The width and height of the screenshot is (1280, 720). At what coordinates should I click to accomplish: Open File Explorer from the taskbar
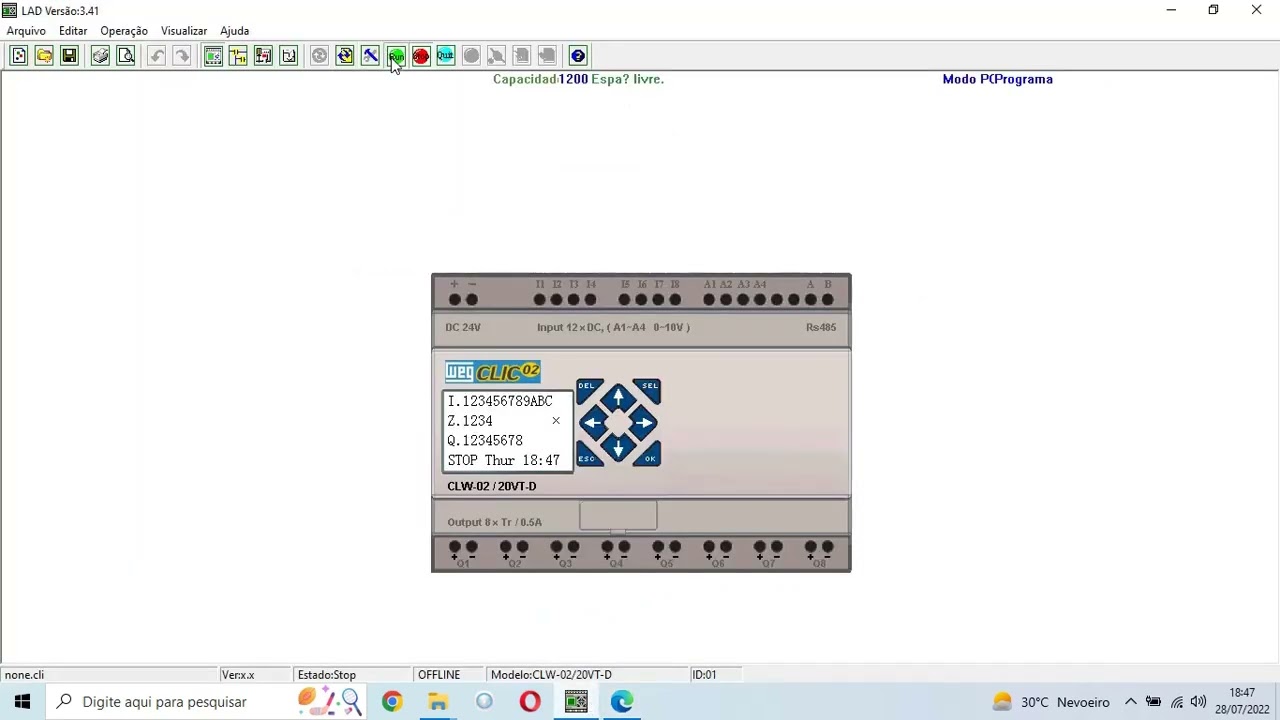(x=438, y=702)
